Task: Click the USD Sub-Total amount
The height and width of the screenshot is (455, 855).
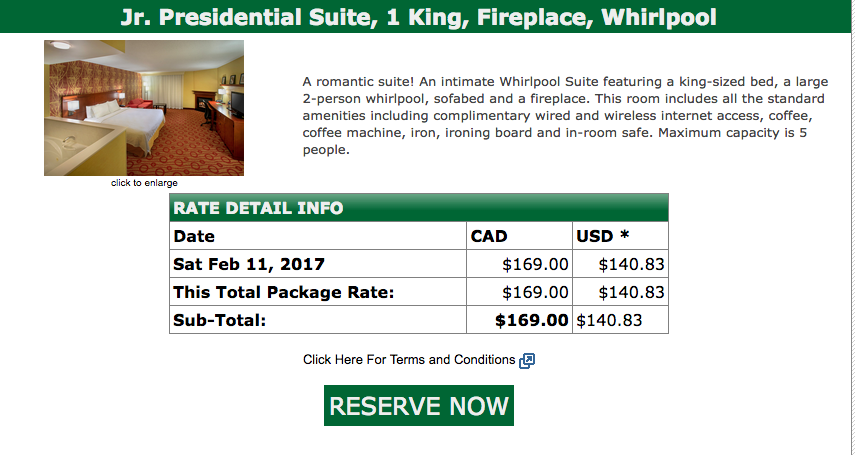Action: [x=609, y=321]
